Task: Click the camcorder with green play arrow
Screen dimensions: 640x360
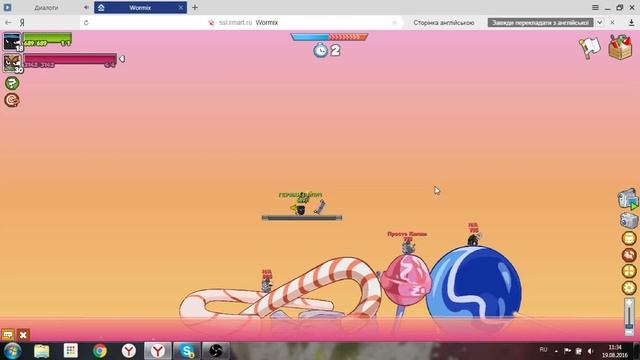Action: 628,199
